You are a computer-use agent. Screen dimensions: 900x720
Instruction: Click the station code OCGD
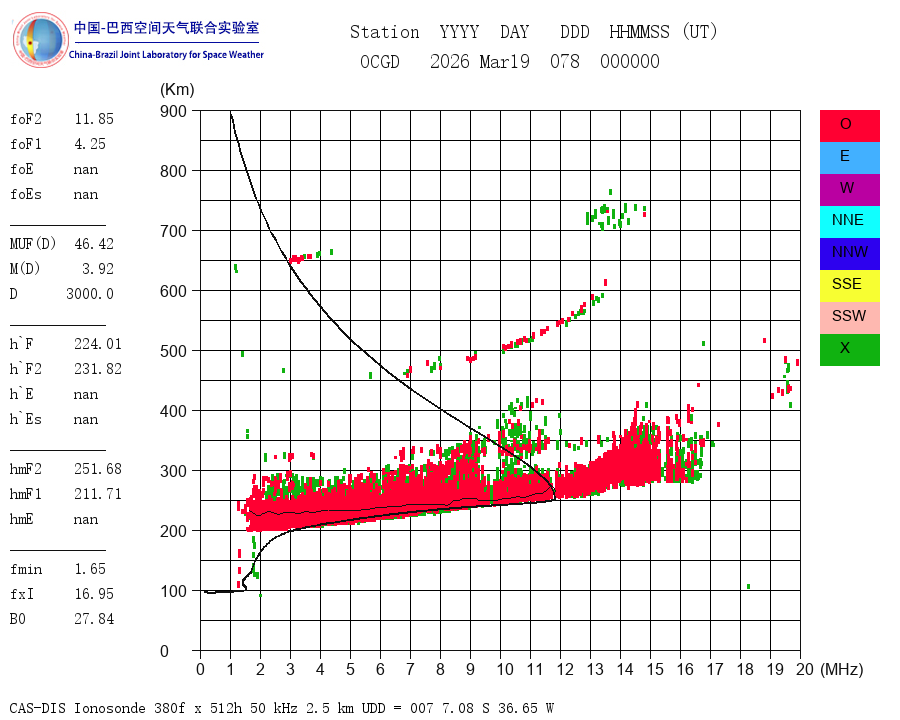click(x=380, y=61)
